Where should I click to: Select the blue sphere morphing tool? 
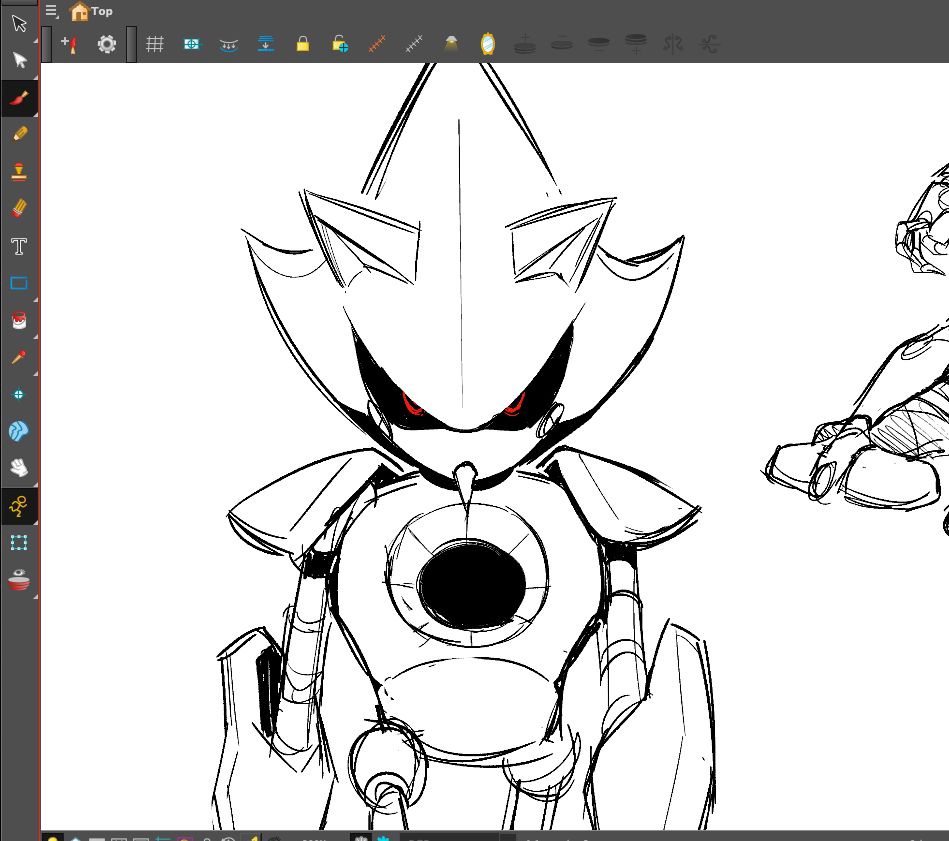click(19, 431)
